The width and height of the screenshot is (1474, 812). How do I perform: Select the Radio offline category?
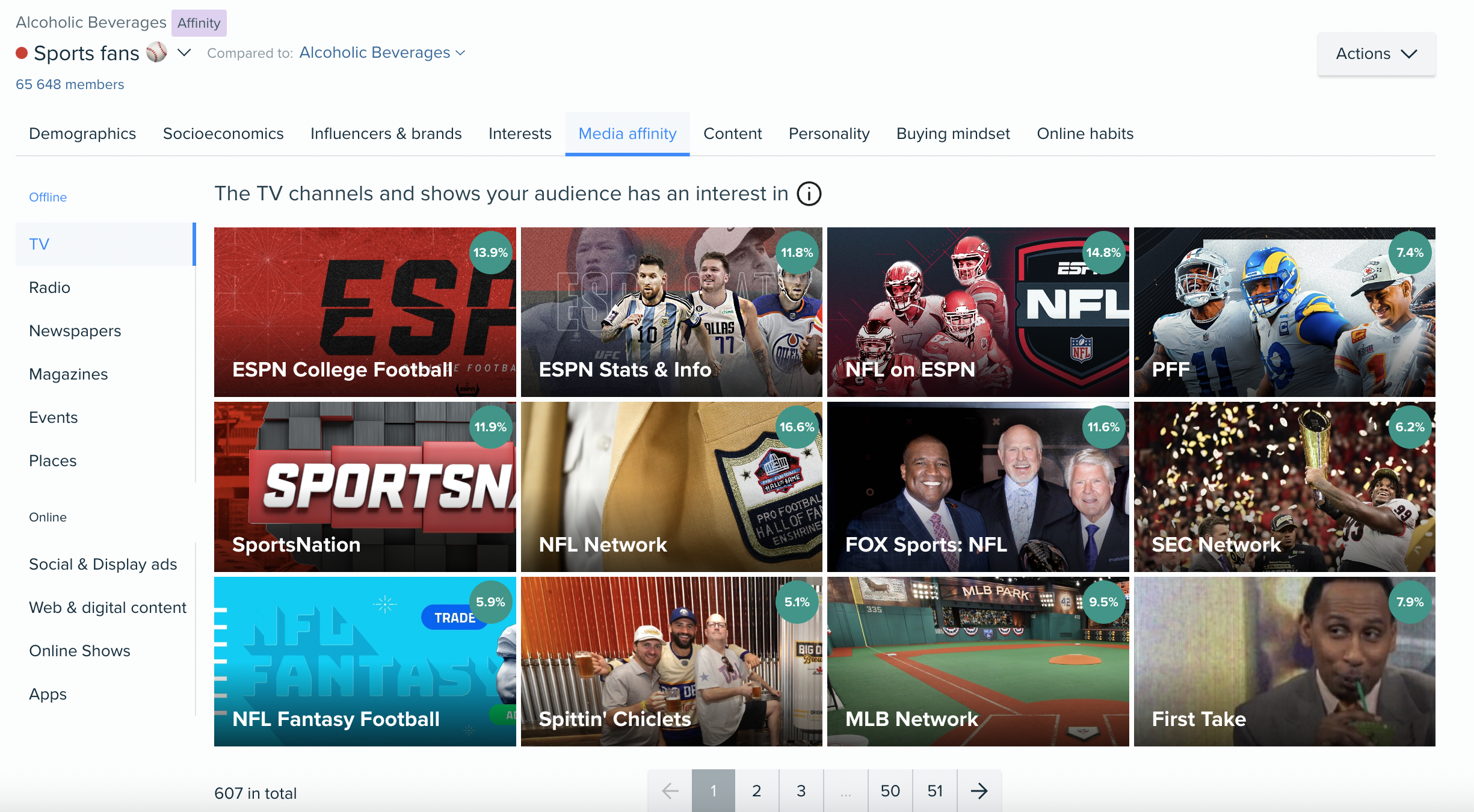tap(49, 287)
